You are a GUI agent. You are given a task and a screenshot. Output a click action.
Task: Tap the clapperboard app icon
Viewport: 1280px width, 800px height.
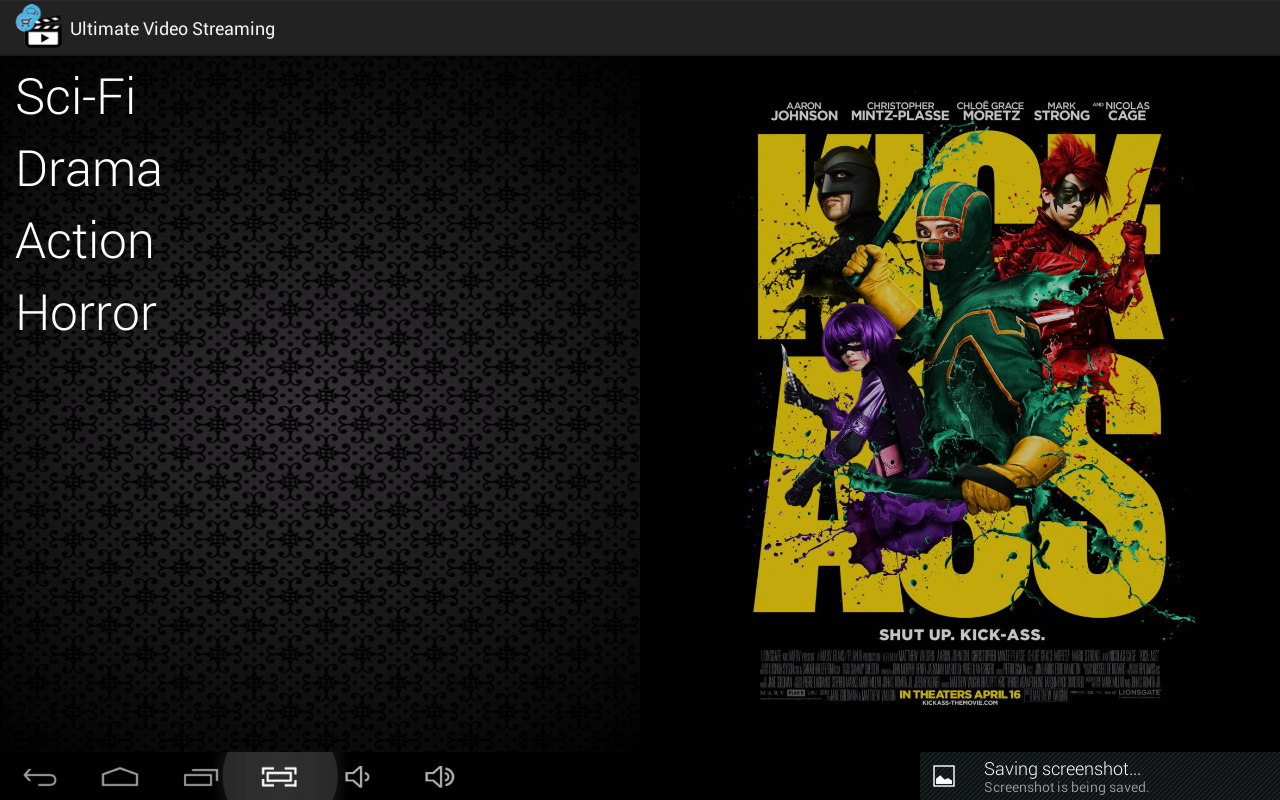39,27
